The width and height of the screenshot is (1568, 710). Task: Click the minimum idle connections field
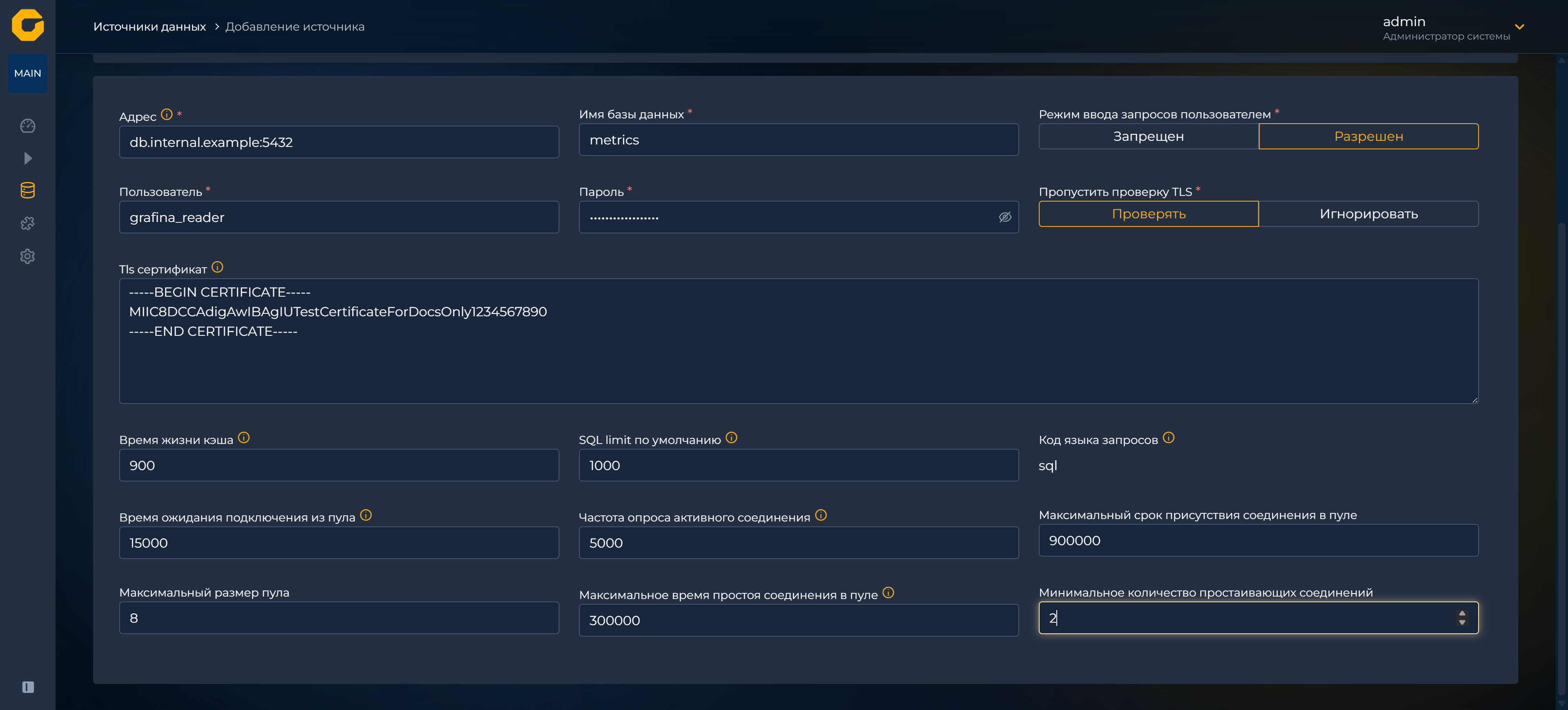click(1258, 617)
